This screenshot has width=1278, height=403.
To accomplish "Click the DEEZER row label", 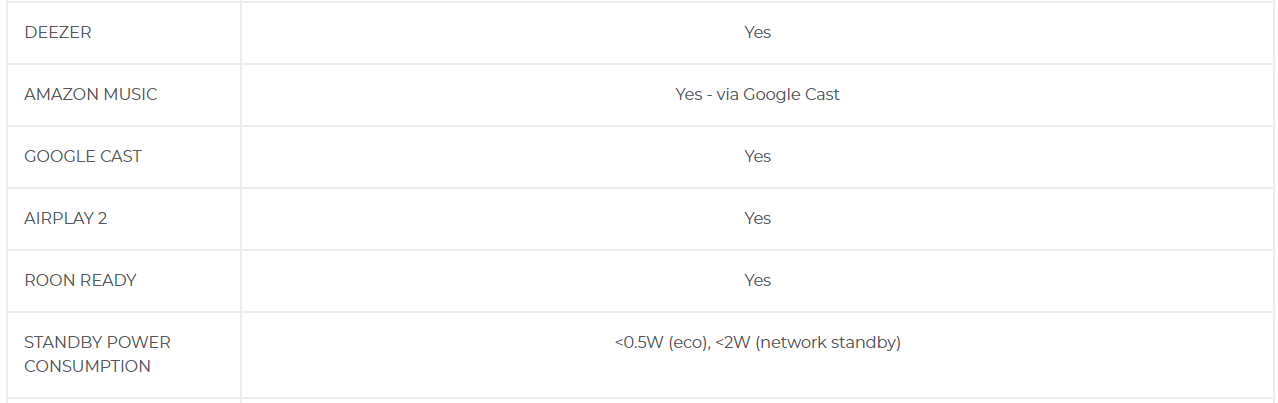I will (x=58, y=32).
